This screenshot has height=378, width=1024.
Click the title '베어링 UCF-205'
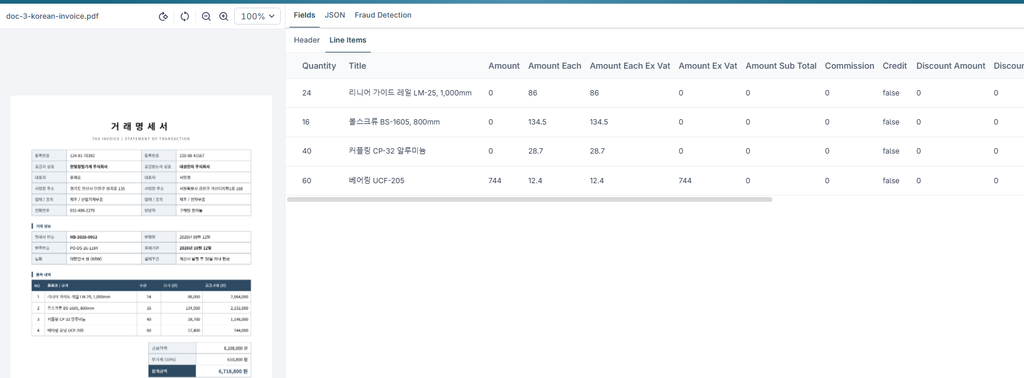coord(377,181)
